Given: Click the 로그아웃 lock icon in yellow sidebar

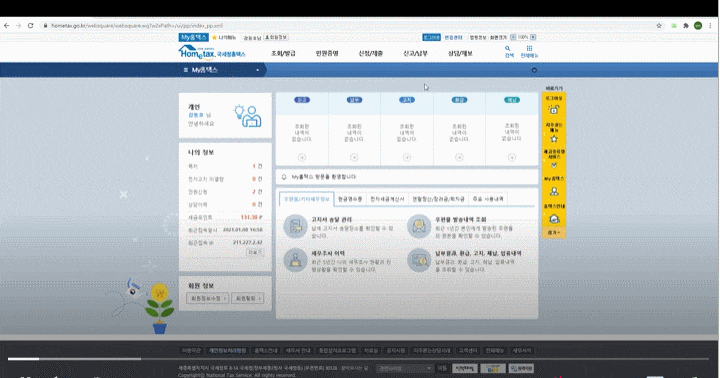Looking at the screenshot, I should (554, 110).
